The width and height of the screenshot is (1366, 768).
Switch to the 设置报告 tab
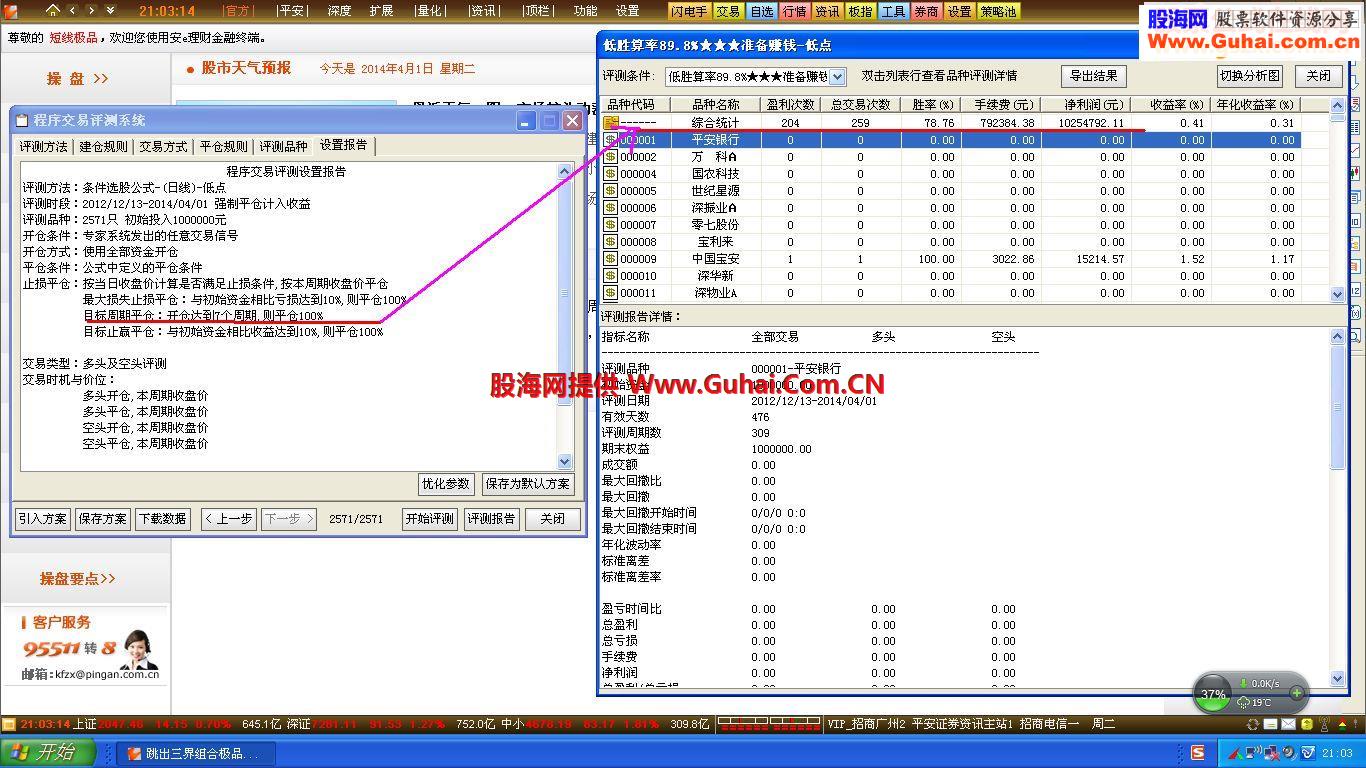coord(344,145)
